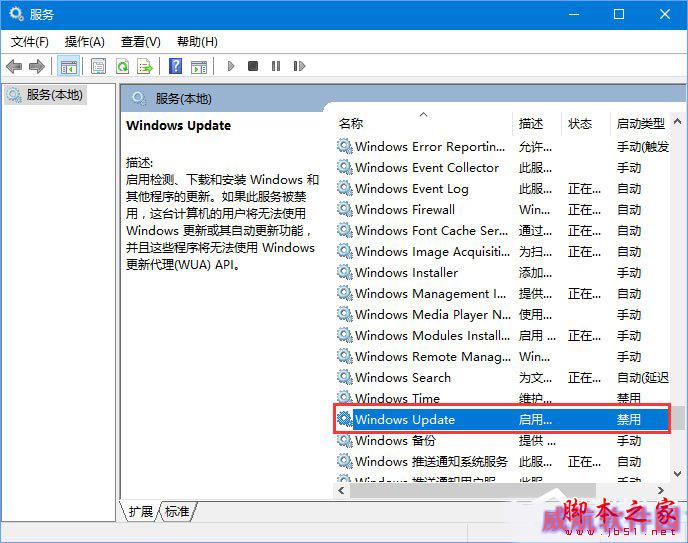Open the 文件(F) menu
This screenshot has height=543, width=688.
tap(29, 42)
